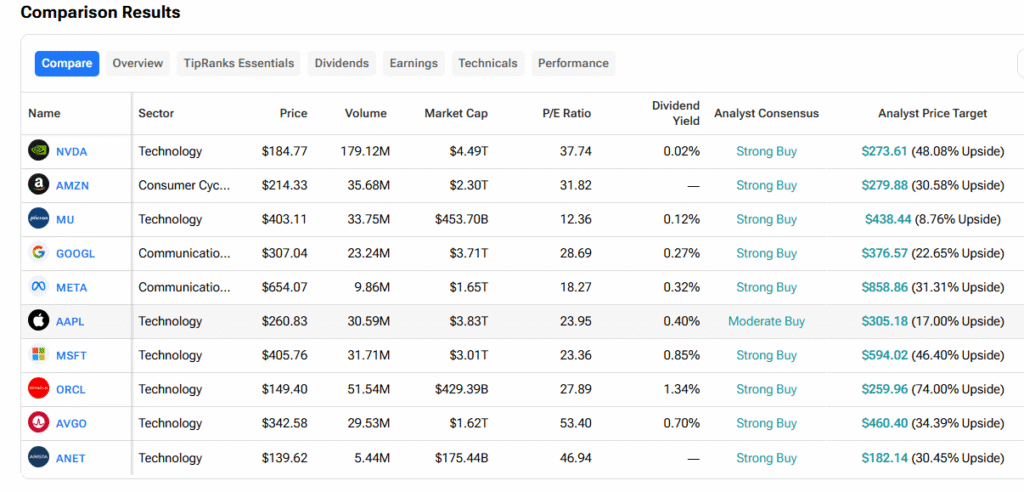Image resolution: width=1024 pixels, height=492 pixels.
Task: Open the NVDA ticker link
Action: pyautogui.click(x=71, y=152)
